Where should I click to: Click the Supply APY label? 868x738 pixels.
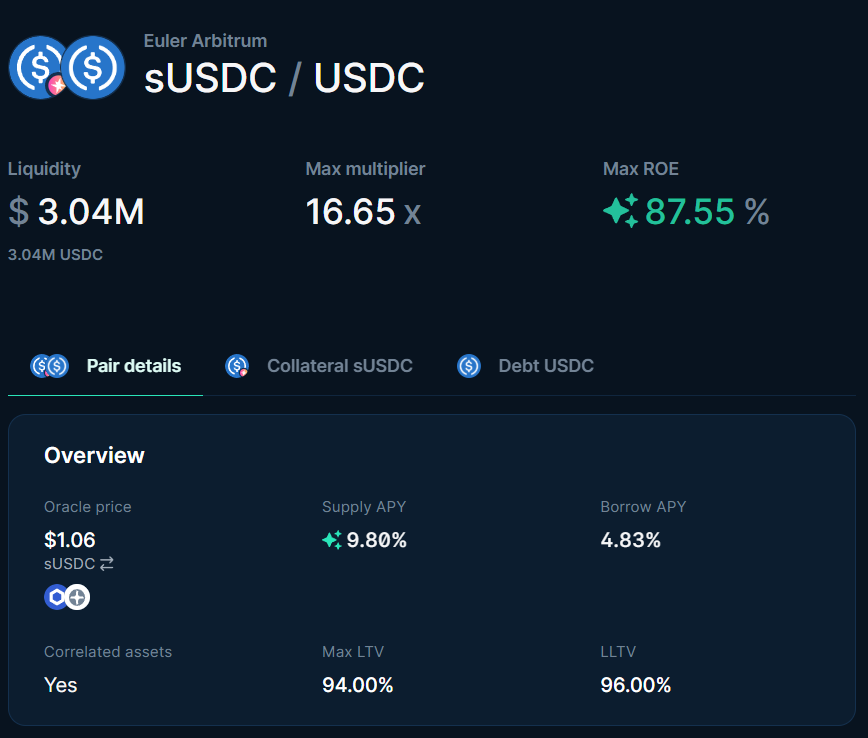tap(364, 507)
